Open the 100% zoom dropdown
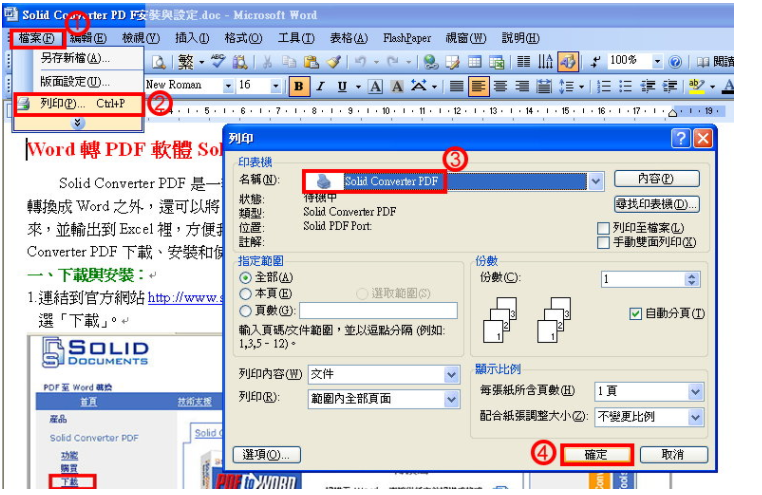Viewport: 762px width, 495px height. click(x=657, y=61)
